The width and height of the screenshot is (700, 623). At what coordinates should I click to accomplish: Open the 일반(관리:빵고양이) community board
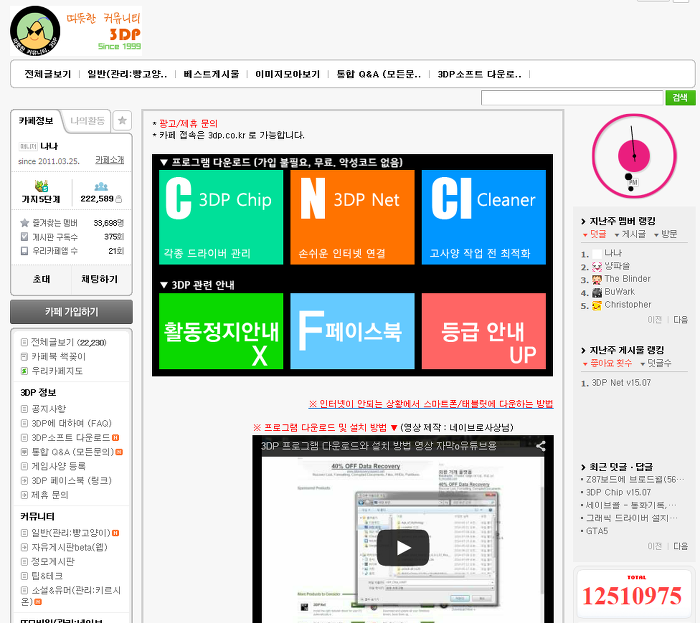pyautogui.click(x=71, y=533)
